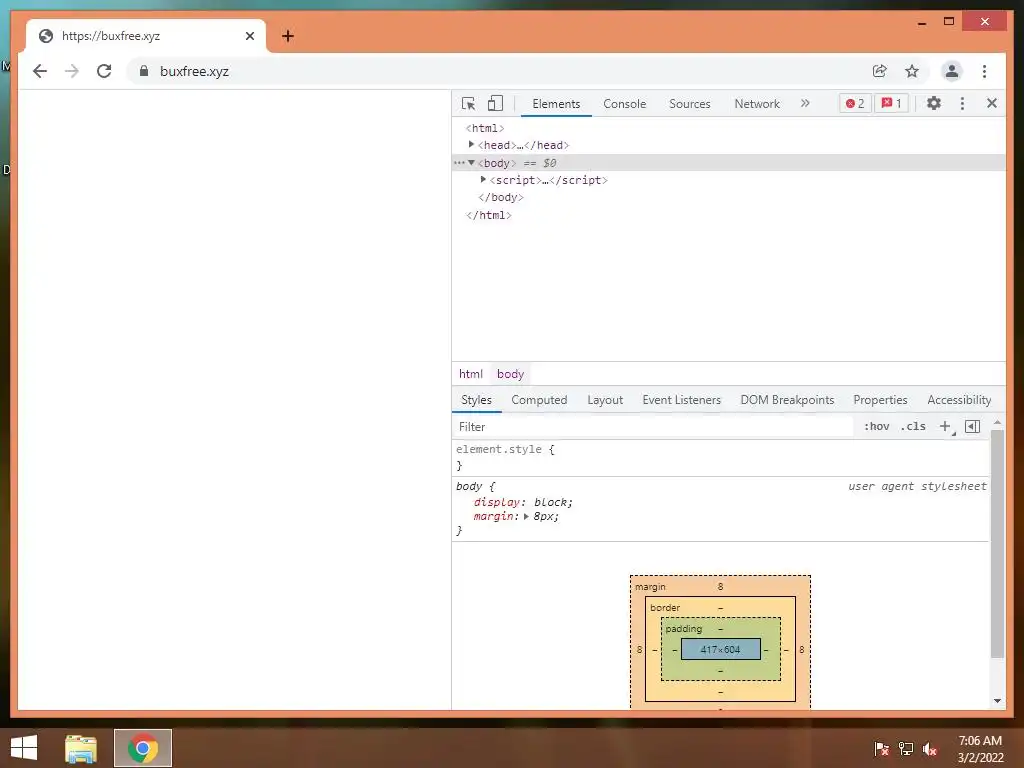1024x768 pixels.
Task: Open the Accessibility pane tab
Action: coord(959,400)
